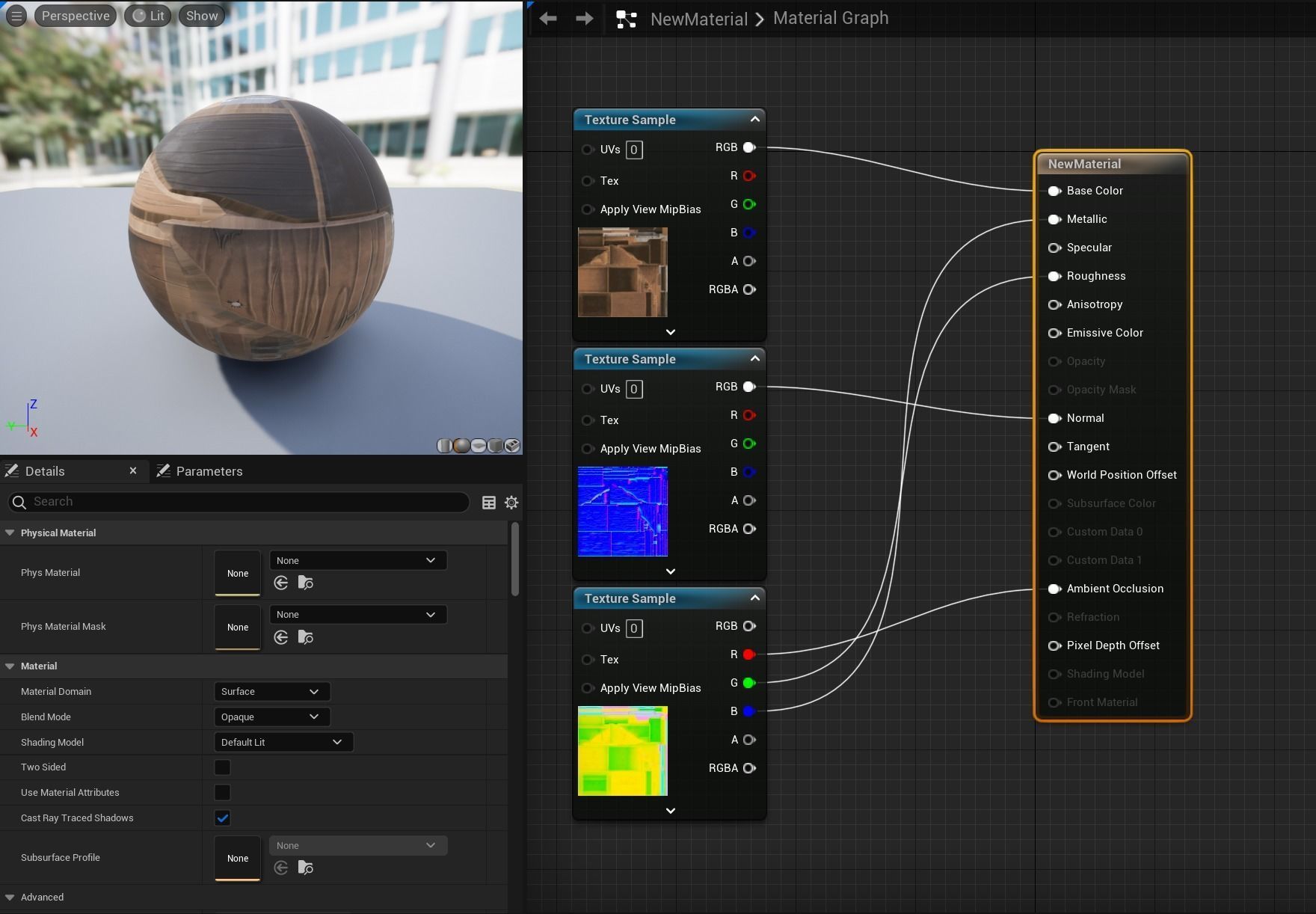Screen dimensions: 1316x914
Task: Open the Details settings gear
Action: pos(511,503)
